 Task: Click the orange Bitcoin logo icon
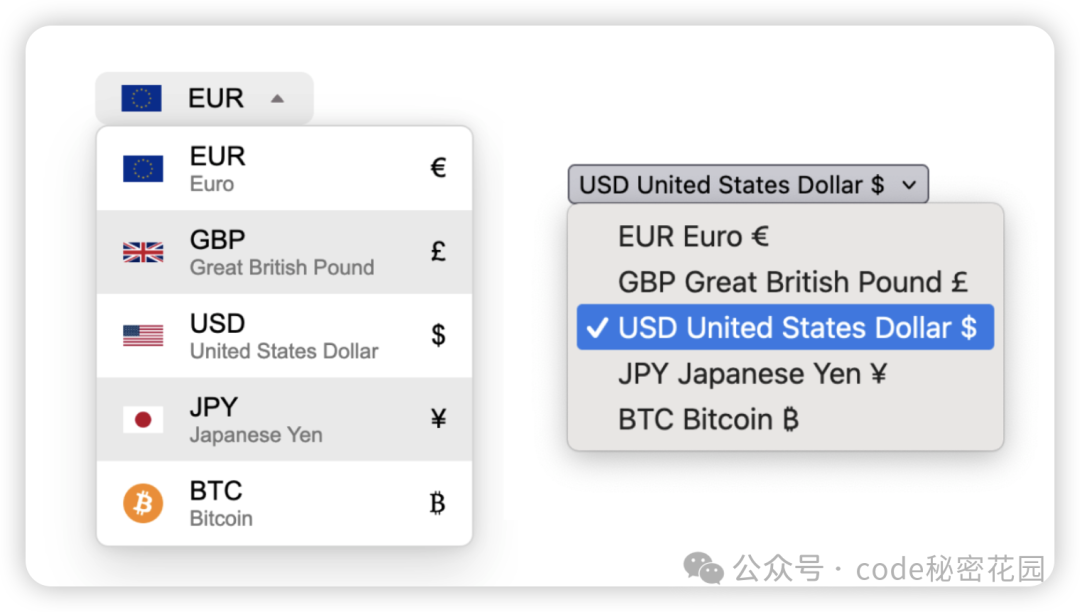(143, 503)
